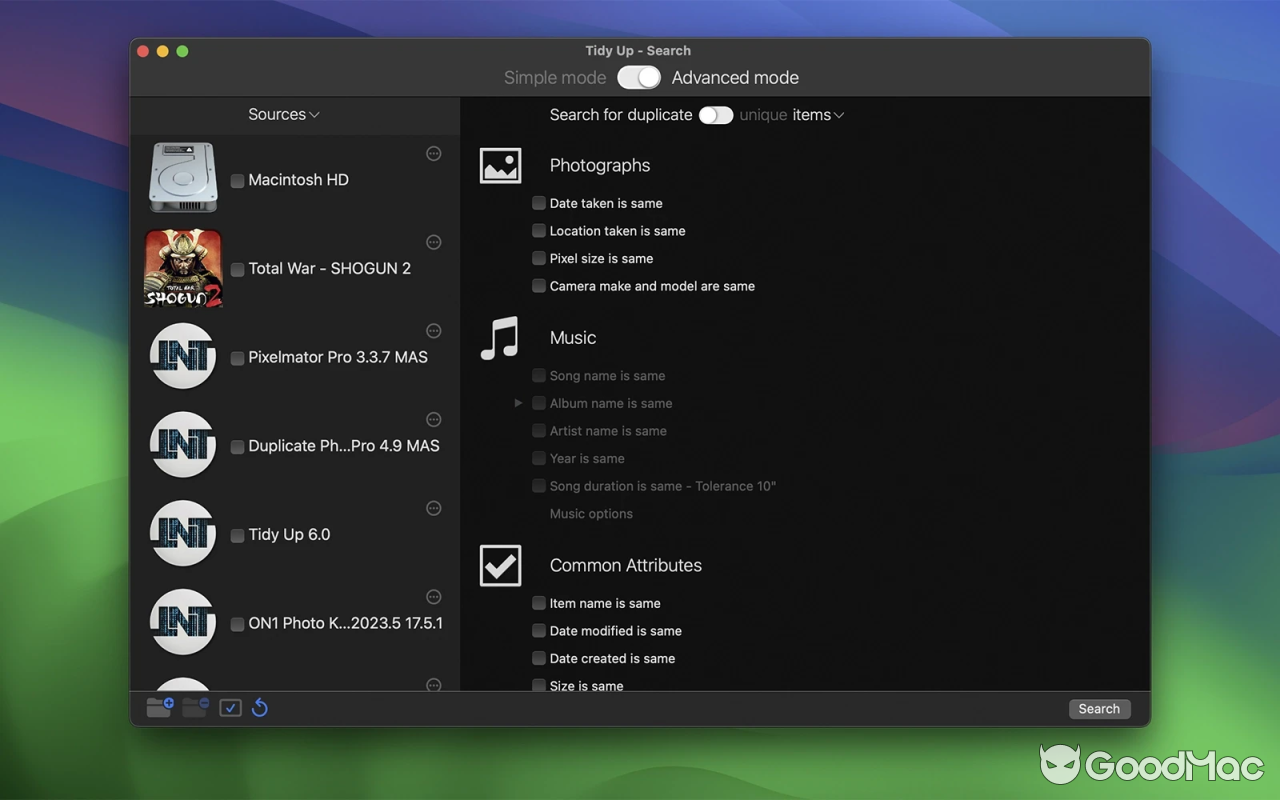Viewport: 1280px width, 800px height.
Task: Expand Album name is same options
Action: [x=518, y=403]
